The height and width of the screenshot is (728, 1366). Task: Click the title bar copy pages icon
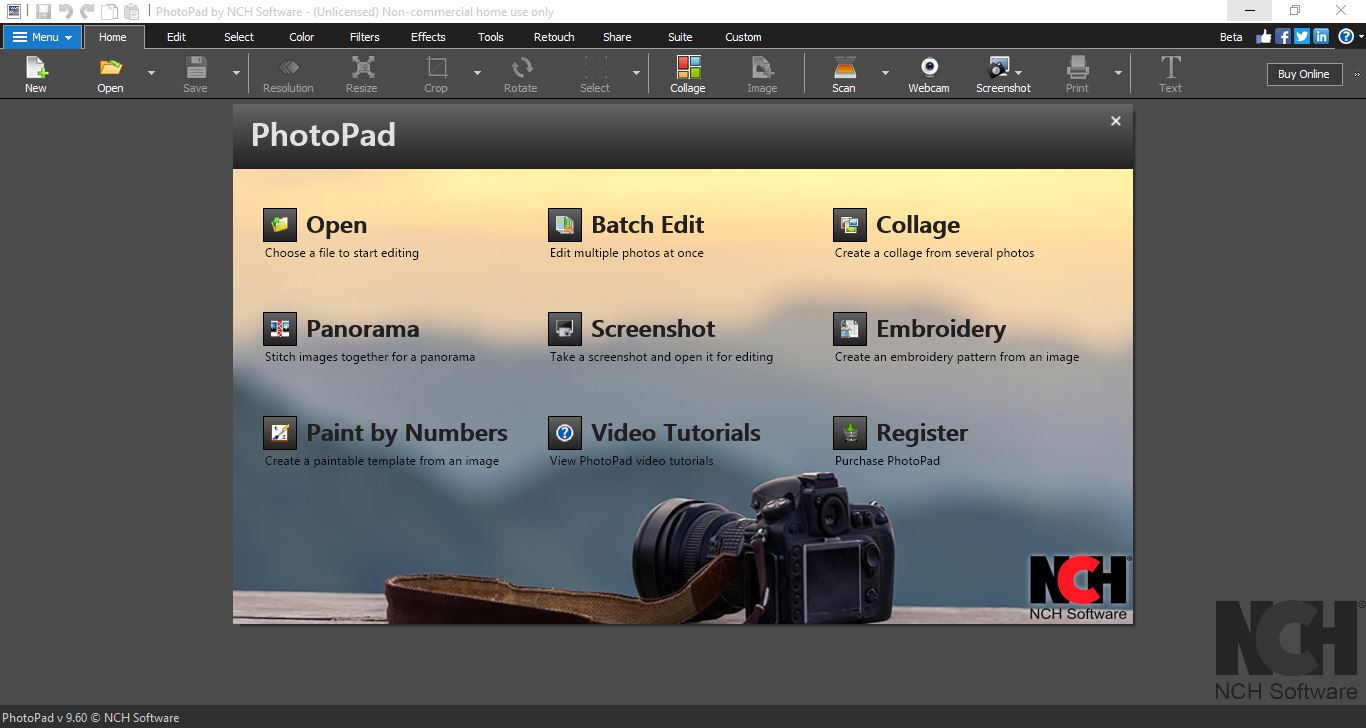point(109,11)
